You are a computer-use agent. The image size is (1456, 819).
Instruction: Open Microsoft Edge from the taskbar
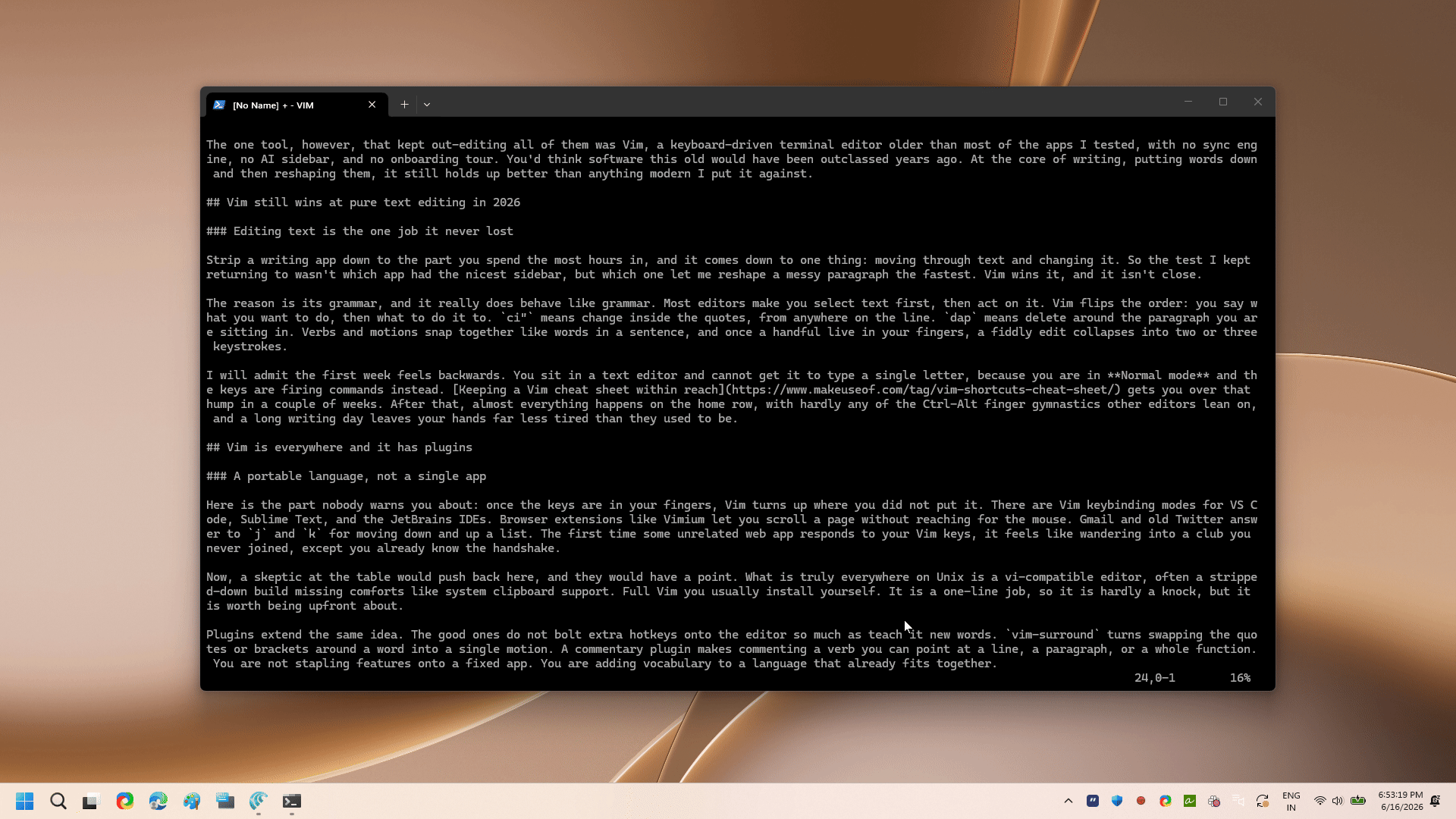pyautogui.click(x=158, y=801)
